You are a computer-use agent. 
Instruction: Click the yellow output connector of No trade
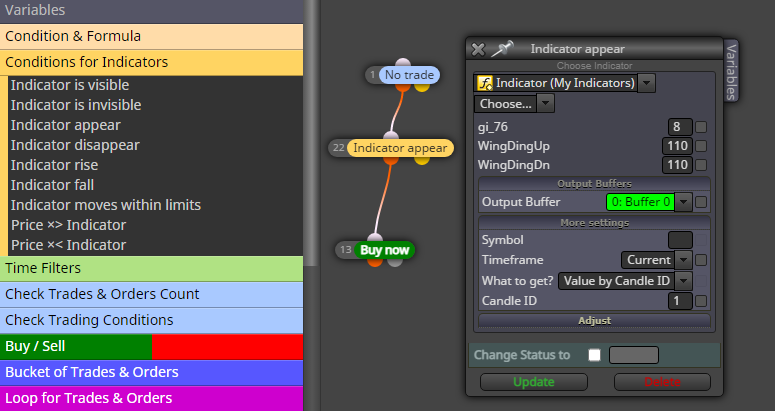pyautogui.click(x=422, y=86)
